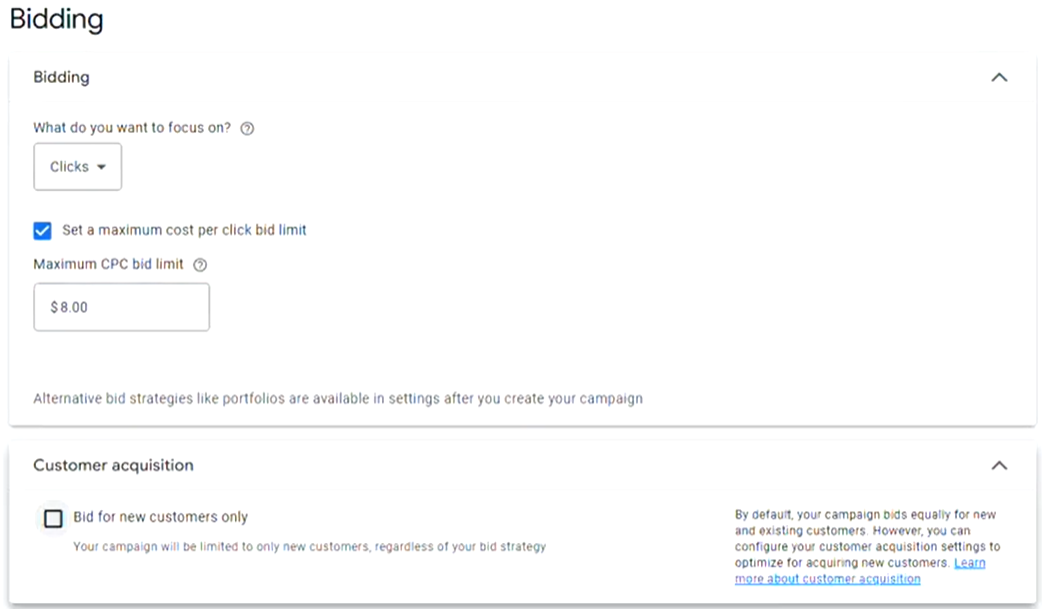Click the Bidding card section title
The height and width of the screenshot is (609, 1042).
pos(61,77)
